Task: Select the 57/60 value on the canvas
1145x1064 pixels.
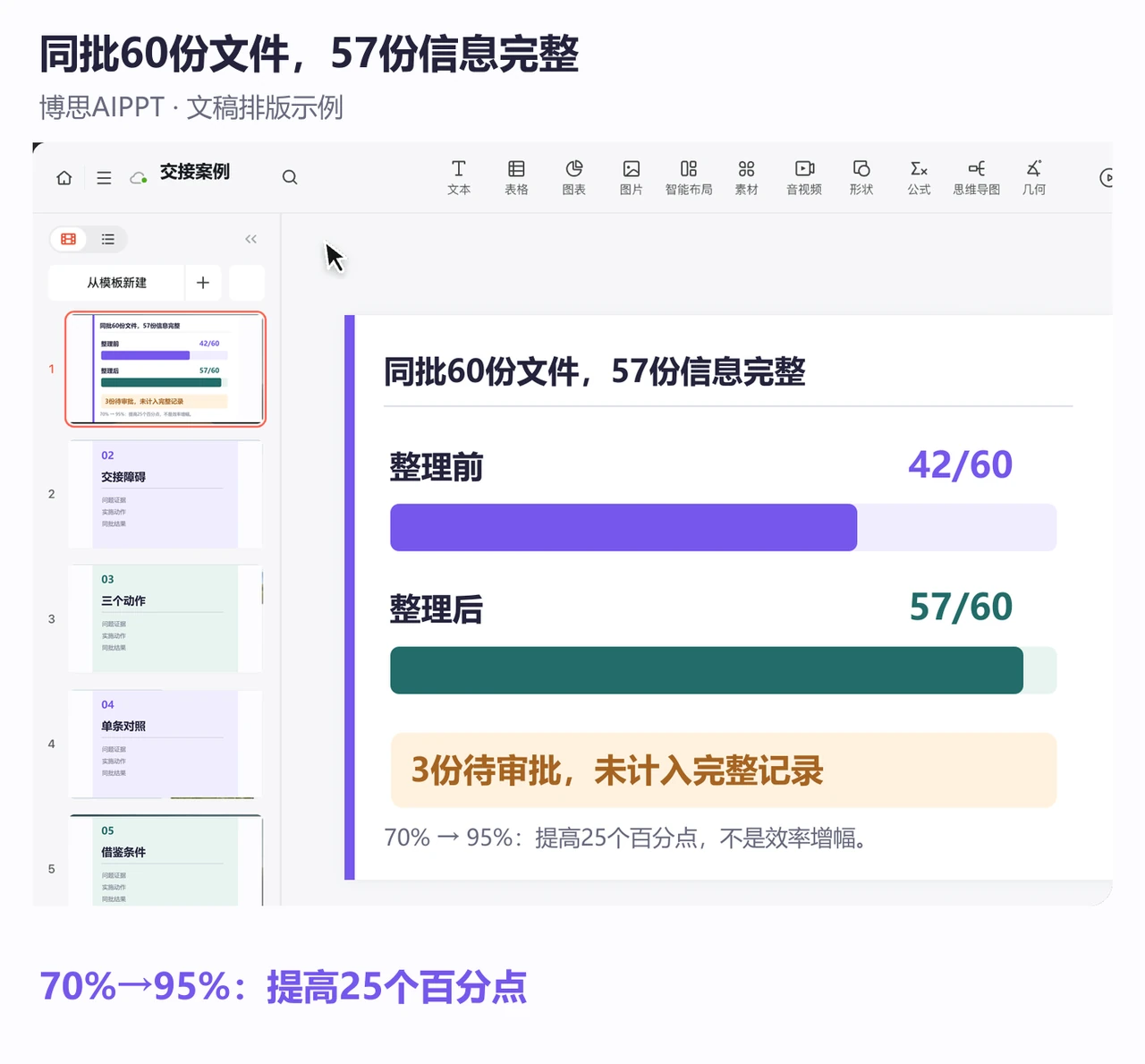Action: pyautogui.click(x=961, y=607)
